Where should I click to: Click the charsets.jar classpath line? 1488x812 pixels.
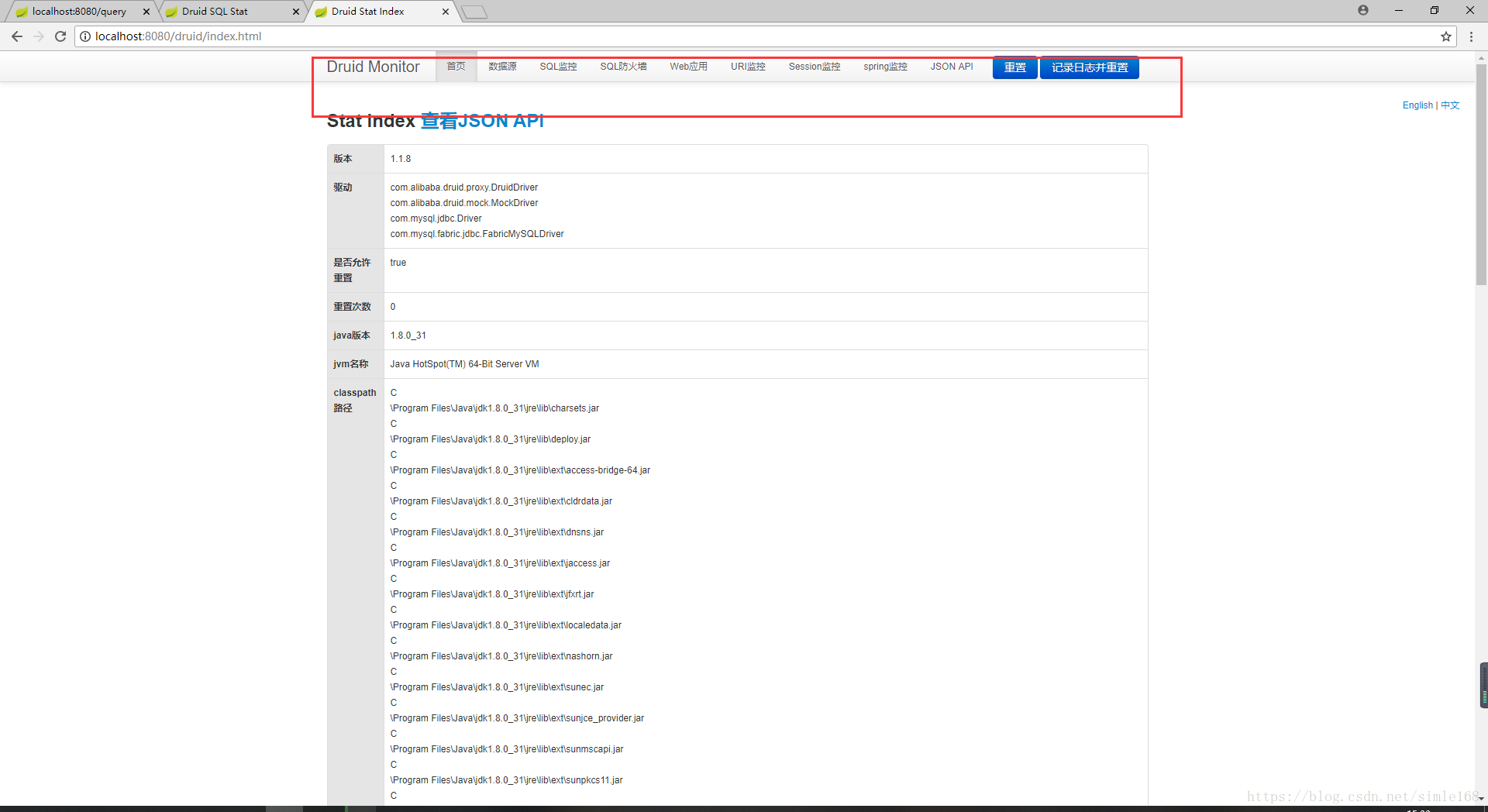coord(494,408)
